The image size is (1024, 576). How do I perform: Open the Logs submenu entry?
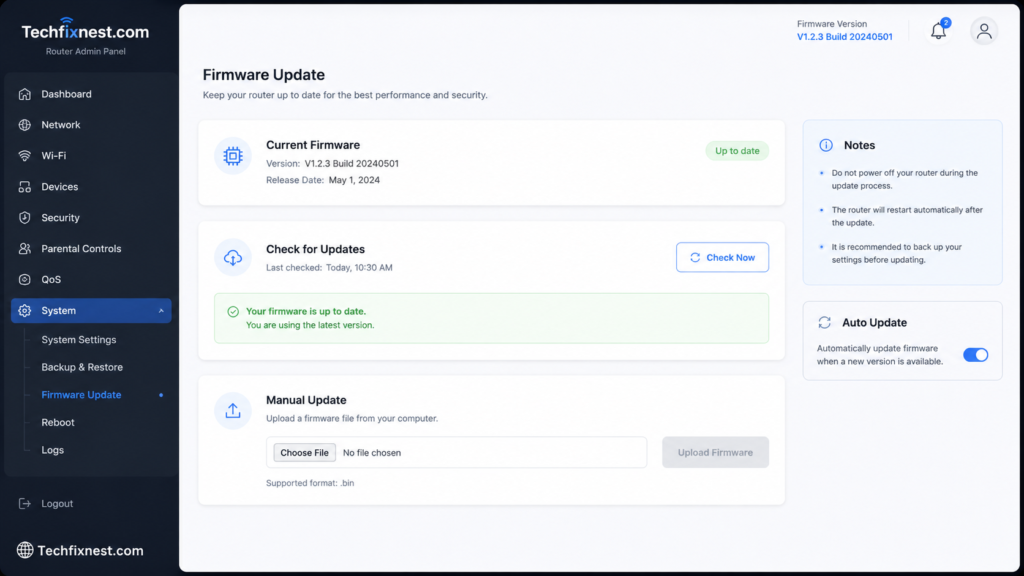coord(52,450)
